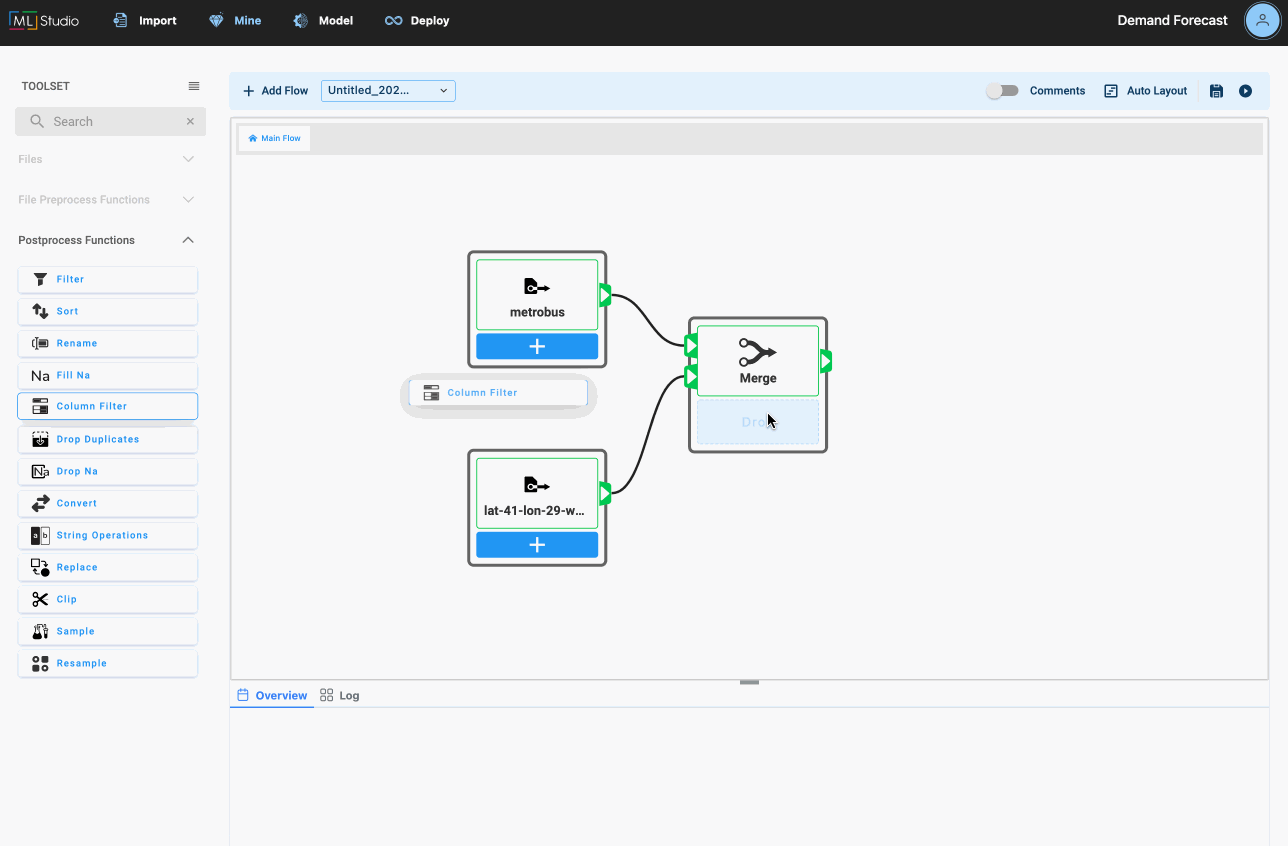The image size is (1288, 846).
Task: Select the Rename tool icon
Action: (40, 343)
